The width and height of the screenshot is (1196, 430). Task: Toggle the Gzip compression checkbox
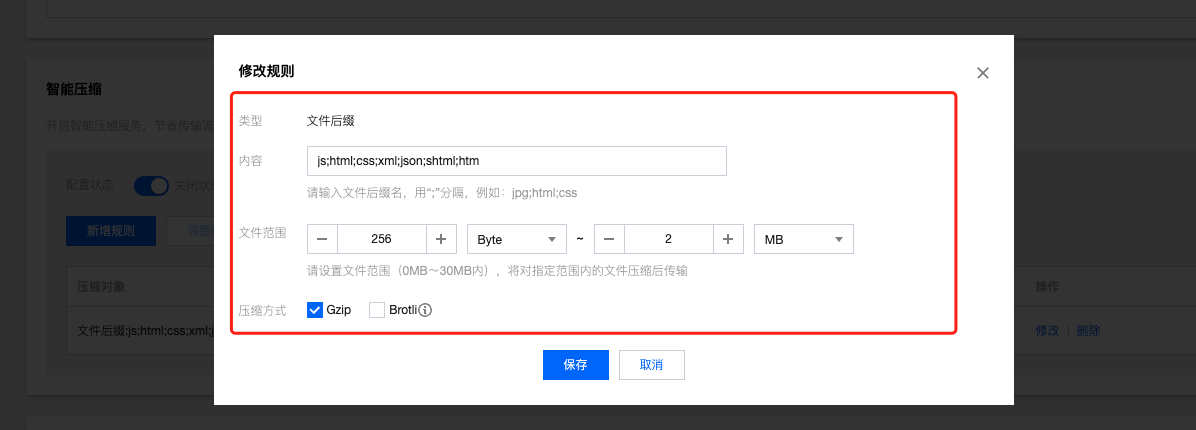314,310
